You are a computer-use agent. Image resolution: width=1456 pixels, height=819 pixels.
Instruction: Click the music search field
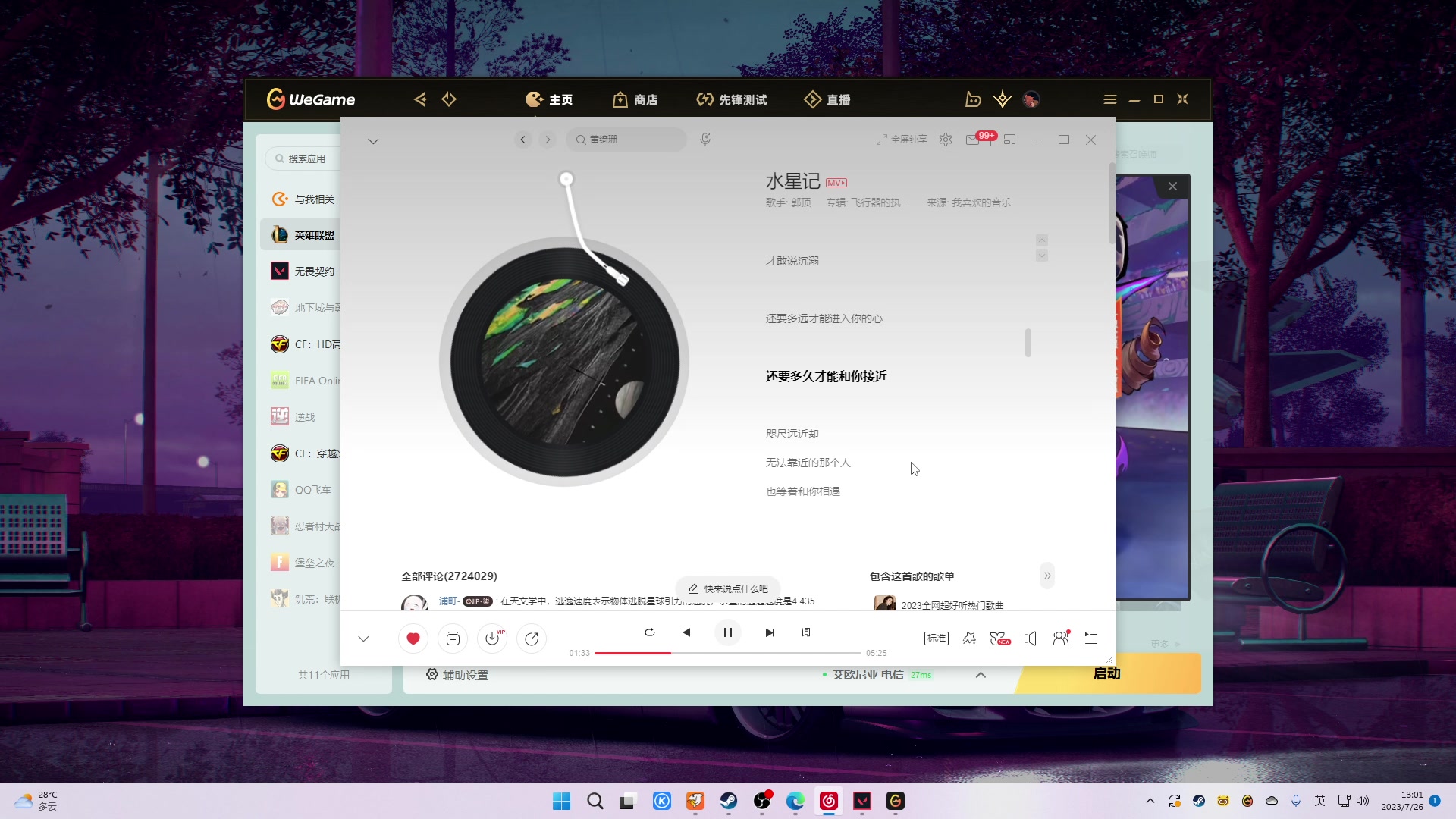pyautogui.click(x=626, y=140)
